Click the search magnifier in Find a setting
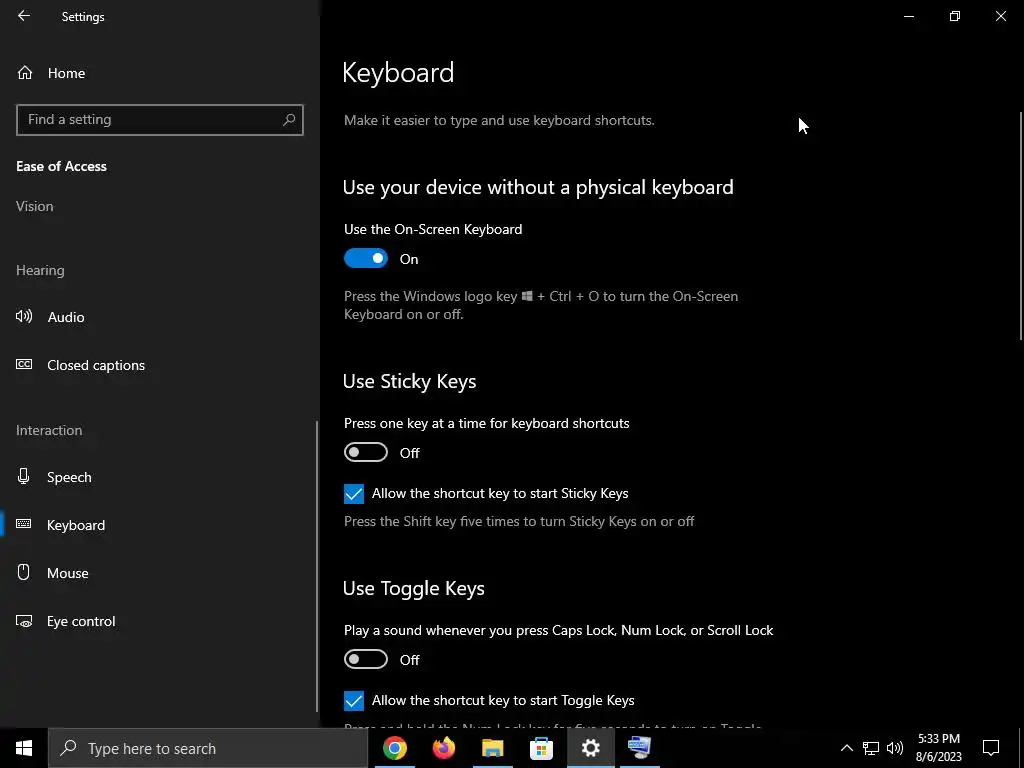 (x=289, y=120)
